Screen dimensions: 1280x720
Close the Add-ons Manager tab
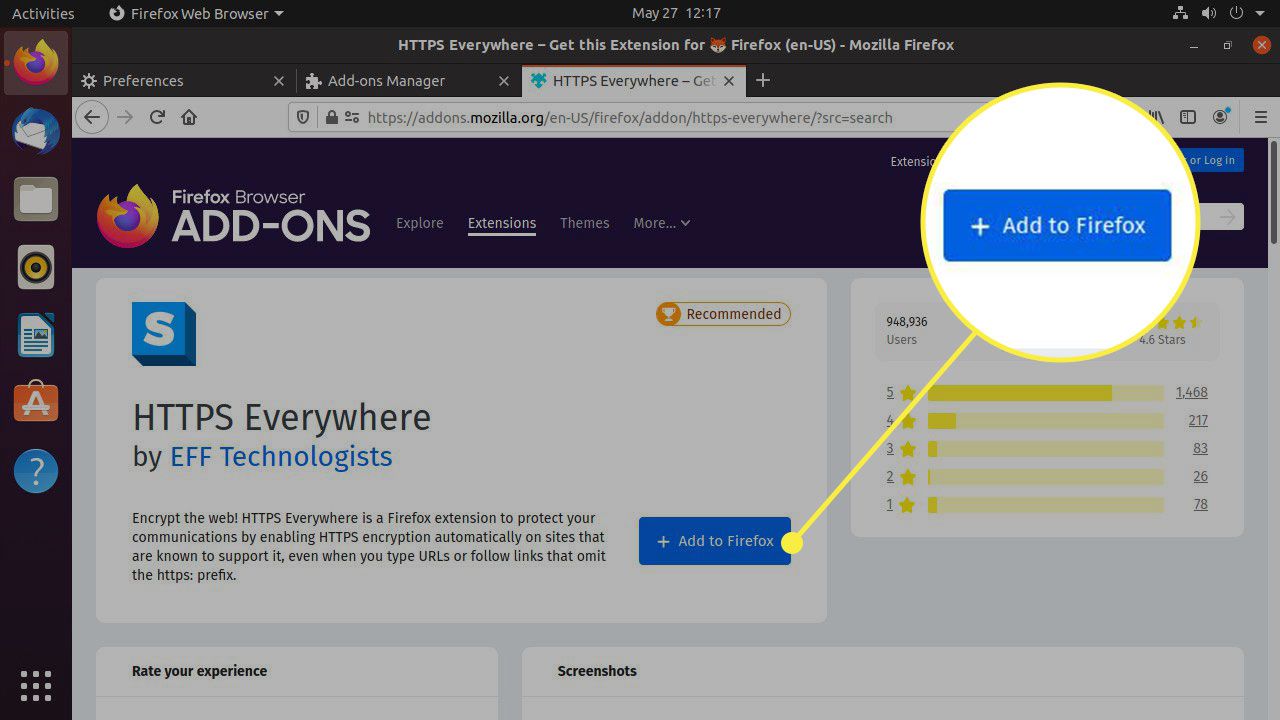503,81
